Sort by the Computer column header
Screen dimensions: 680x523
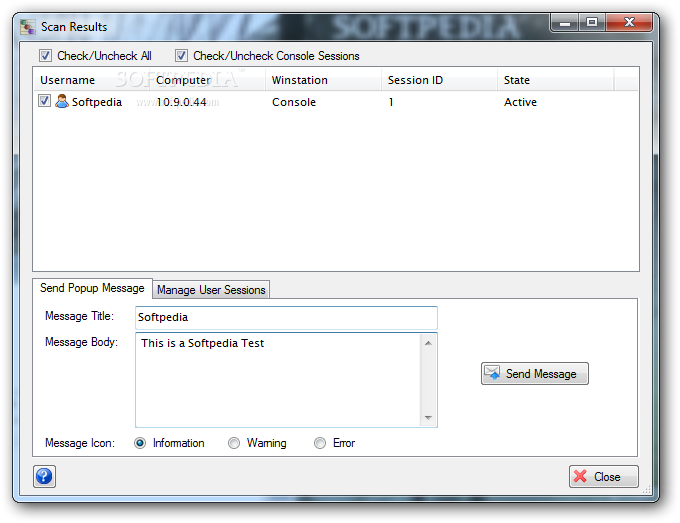(207, 80)
